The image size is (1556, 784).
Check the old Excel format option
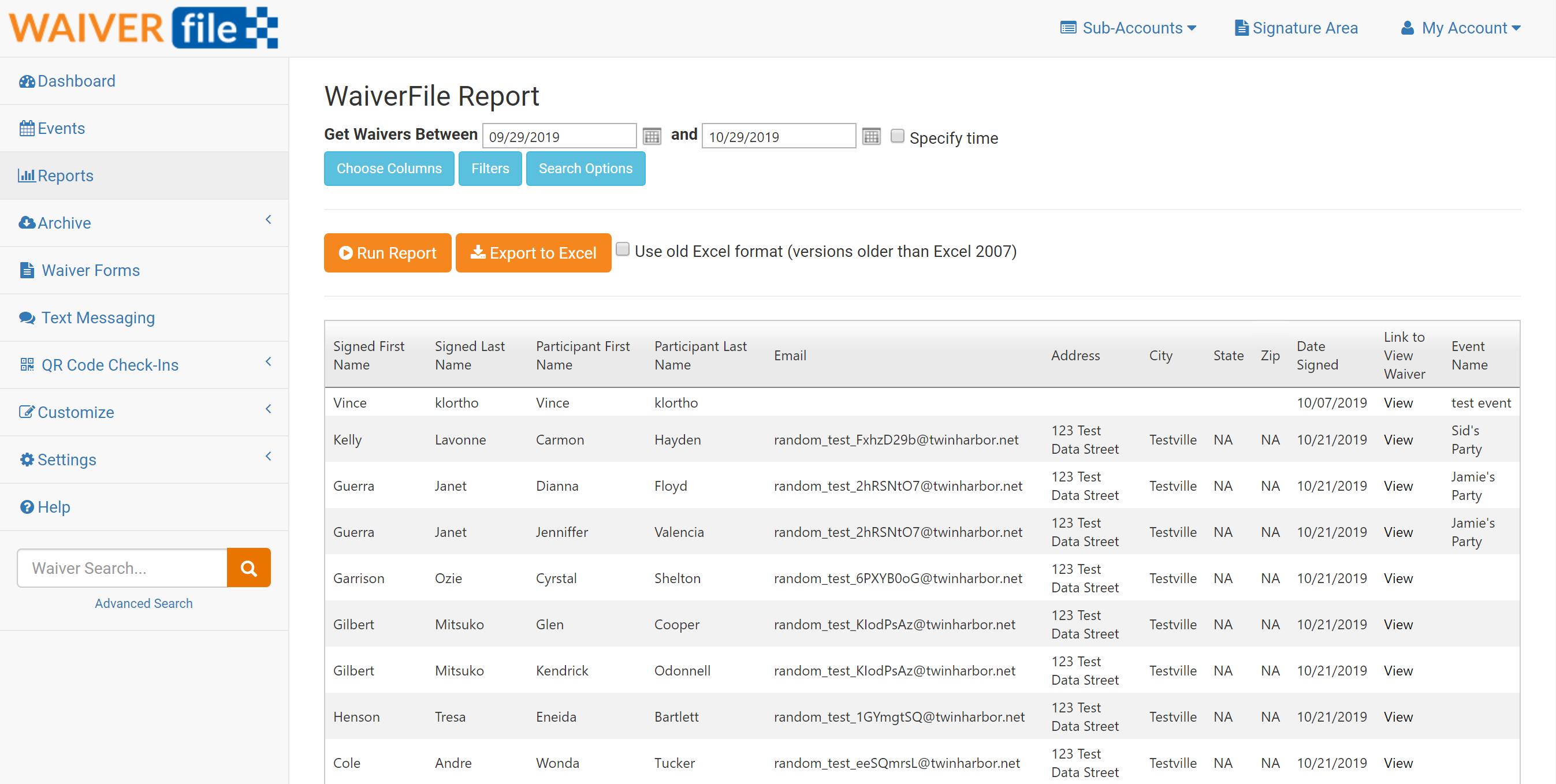tap(622, 249)
